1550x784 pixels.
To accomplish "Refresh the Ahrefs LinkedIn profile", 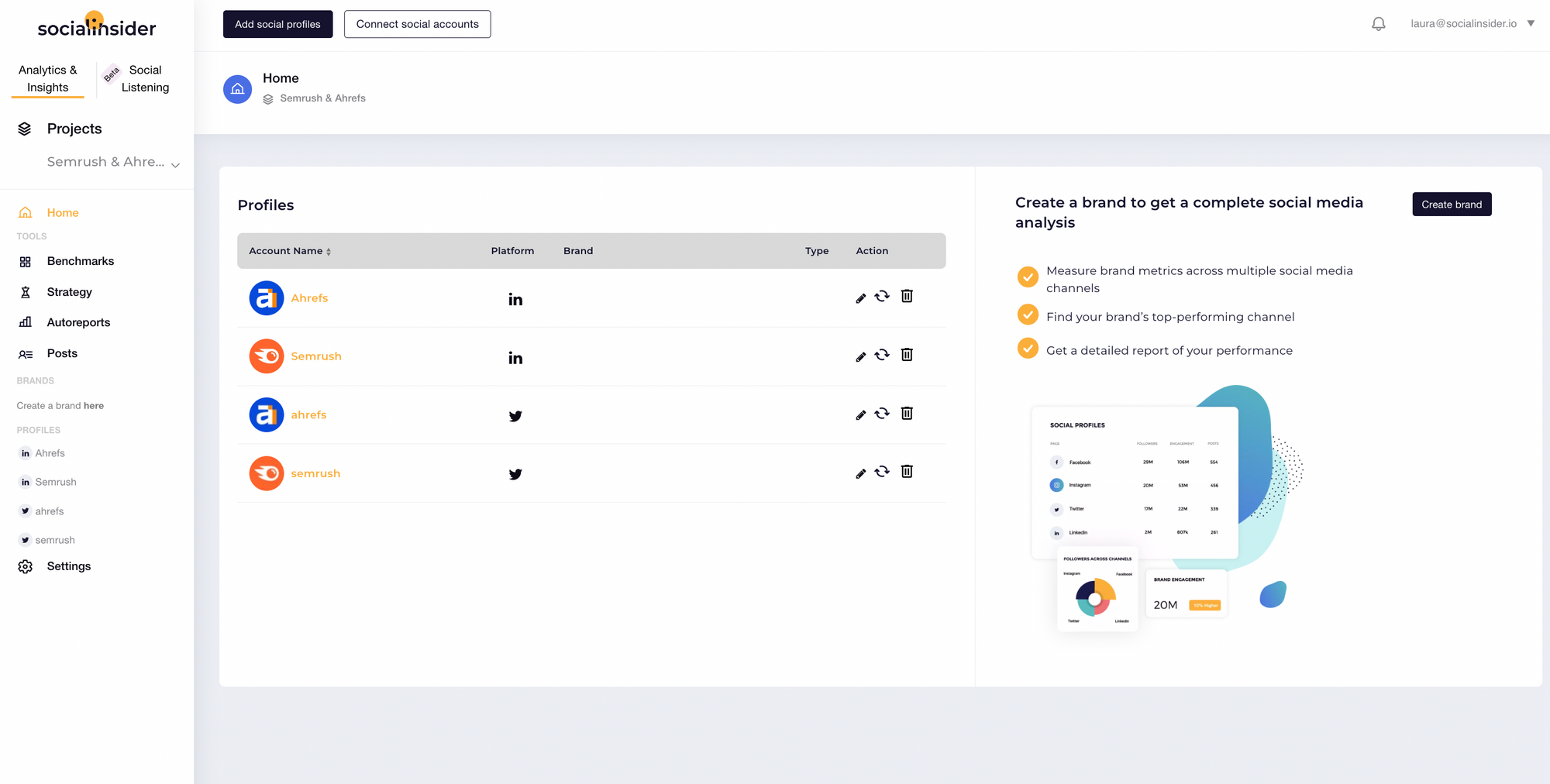I will [882, 297].
